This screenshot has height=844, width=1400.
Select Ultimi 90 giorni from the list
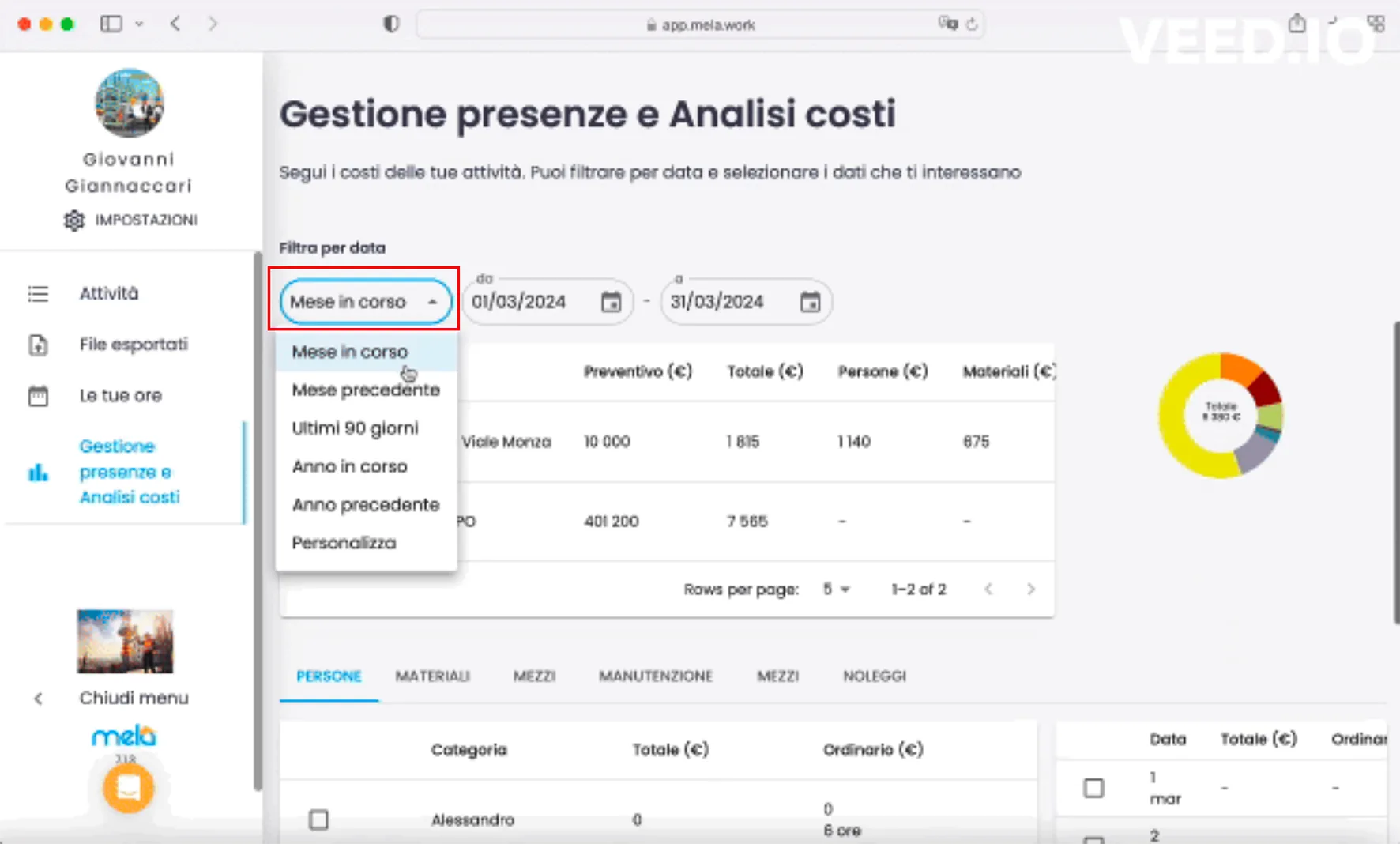tap(355, 428)
